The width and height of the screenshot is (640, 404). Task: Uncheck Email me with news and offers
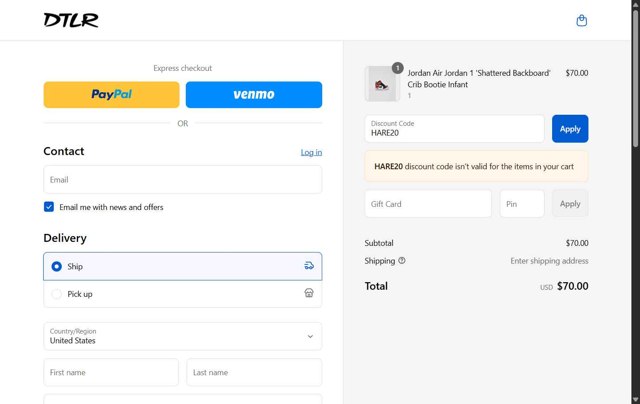(49, 207)
